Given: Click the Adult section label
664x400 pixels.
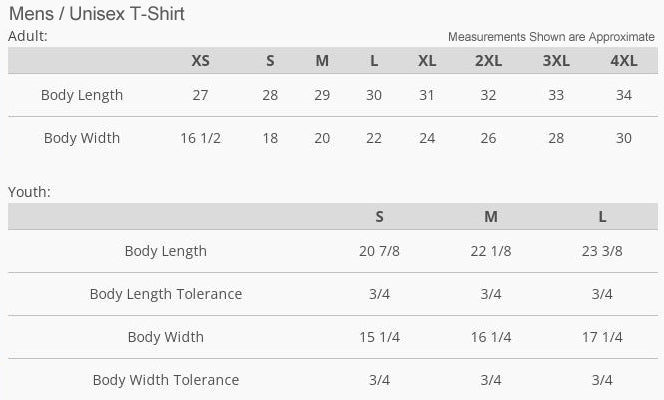Looking at the screenshot, I should (28, 36).
